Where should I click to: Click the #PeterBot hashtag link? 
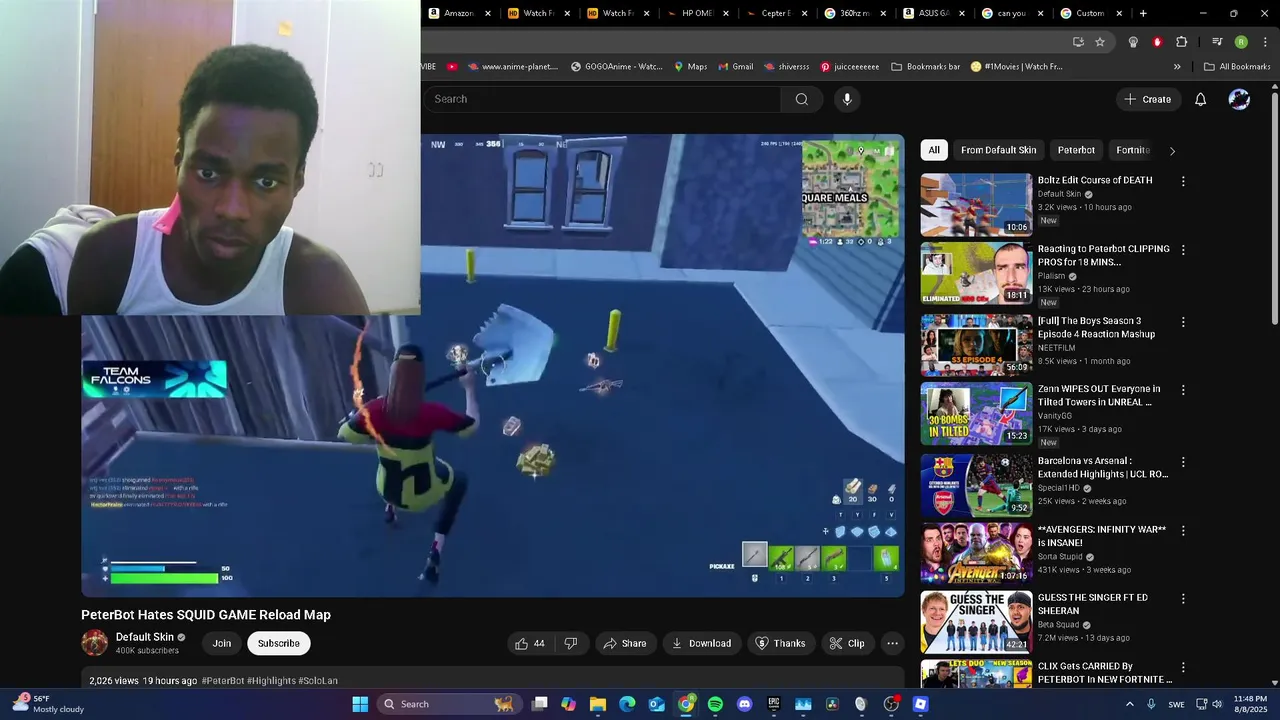pyautogui.click(x=222, y=681)
